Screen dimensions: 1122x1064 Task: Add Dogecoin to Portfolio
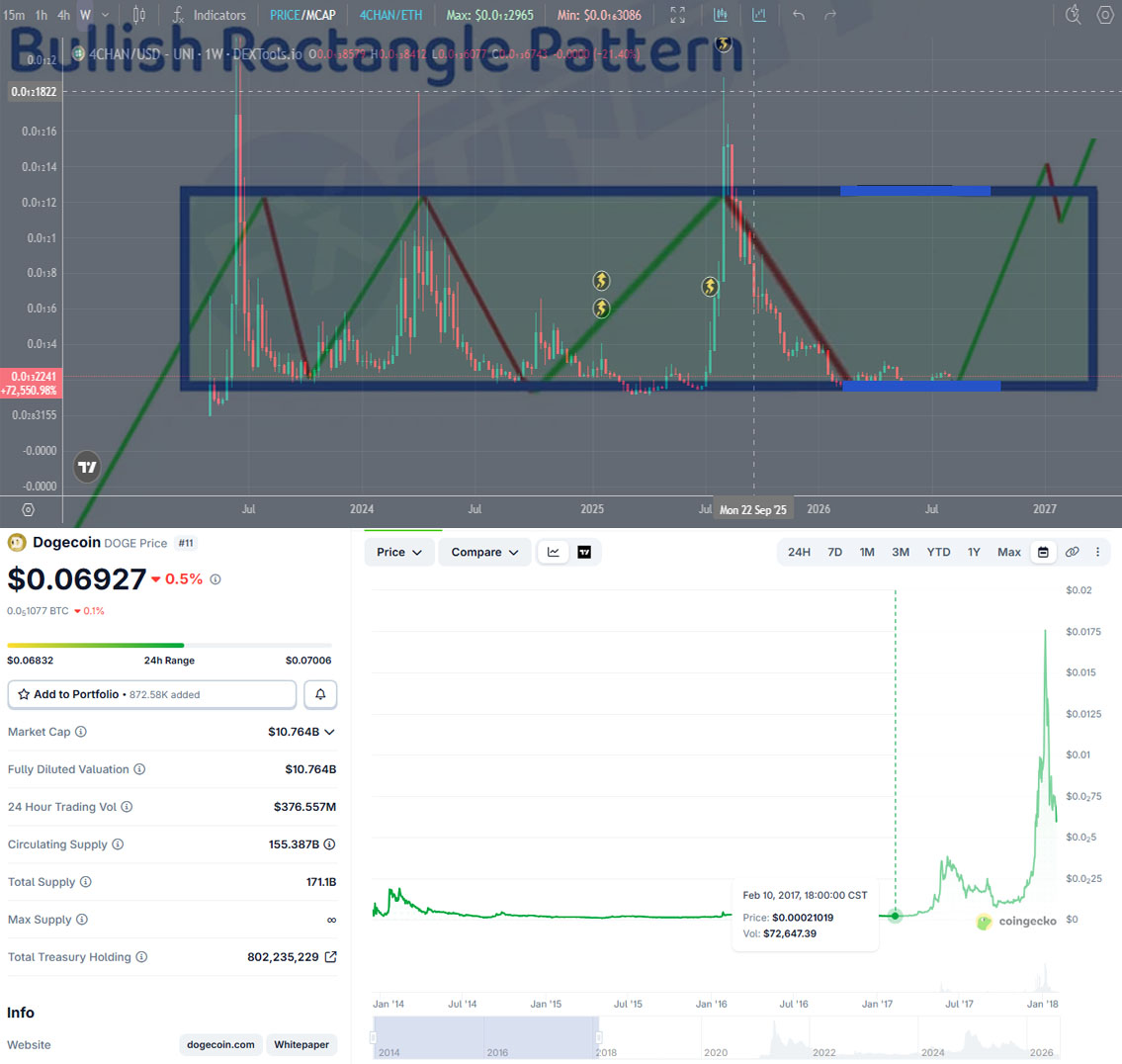point(151,694)
